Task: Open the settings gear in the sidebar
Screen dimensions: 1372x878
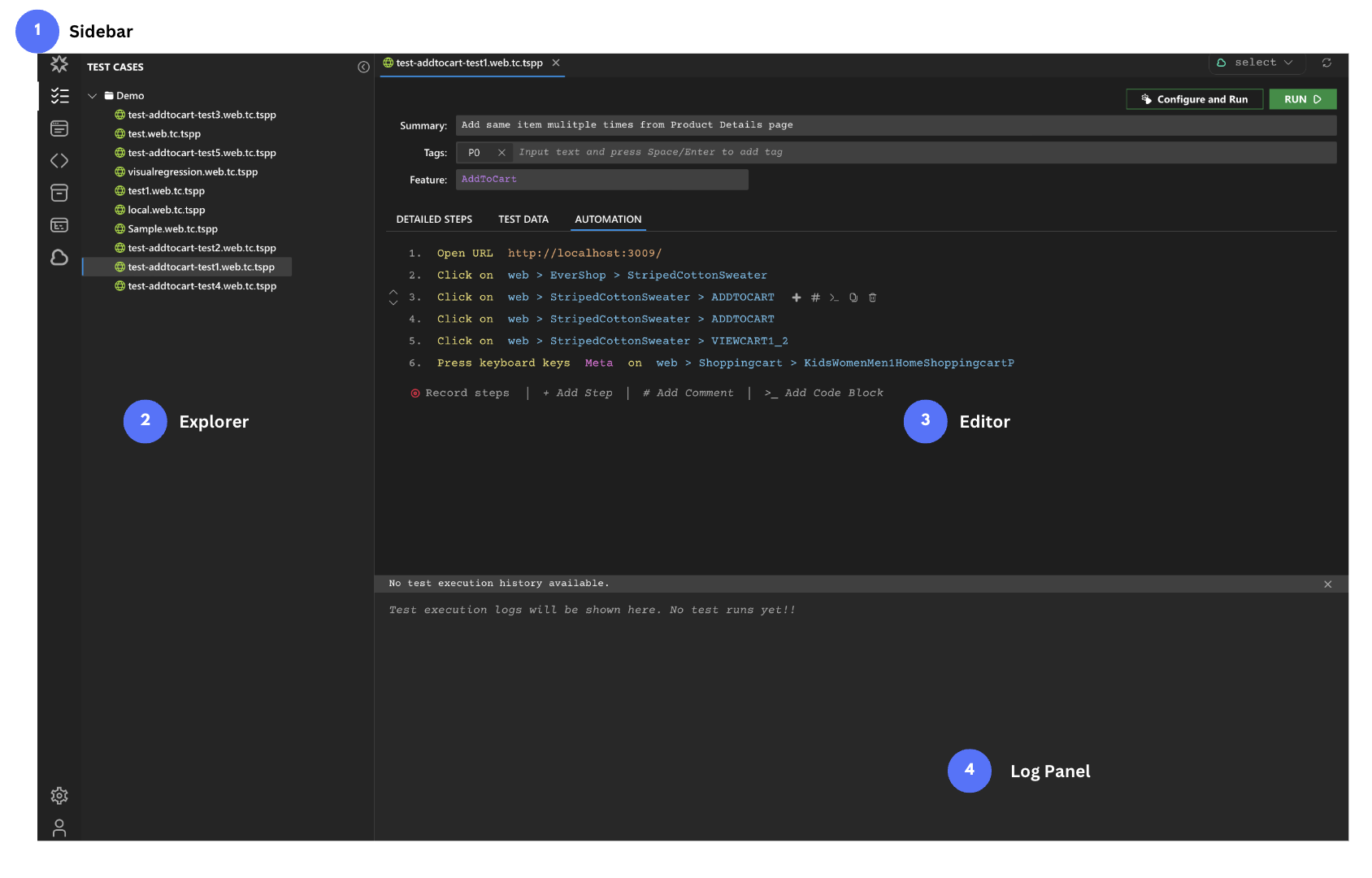Action: coord(59,795)
